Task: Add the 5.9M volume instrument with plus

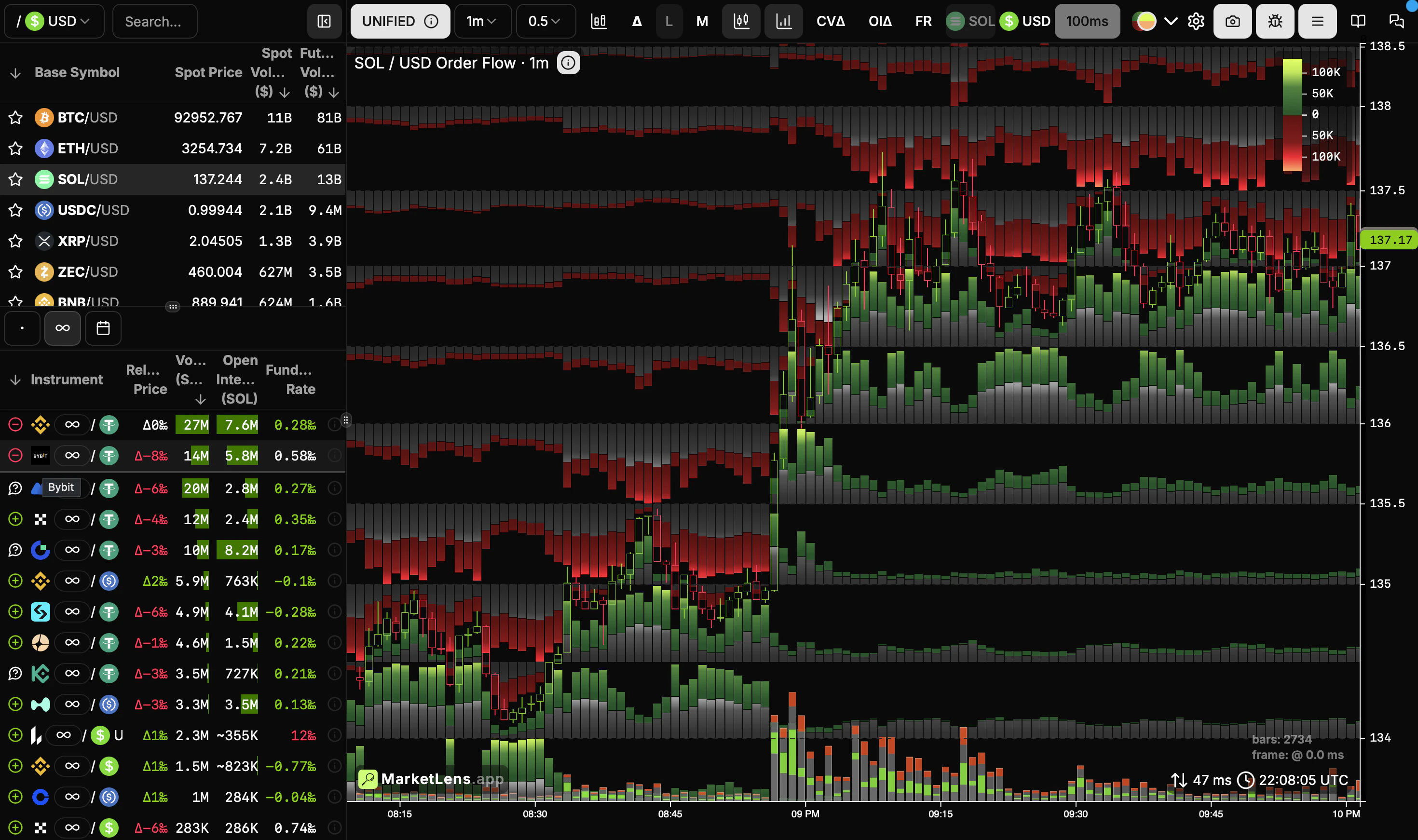Action: click(x=15, y=581)
